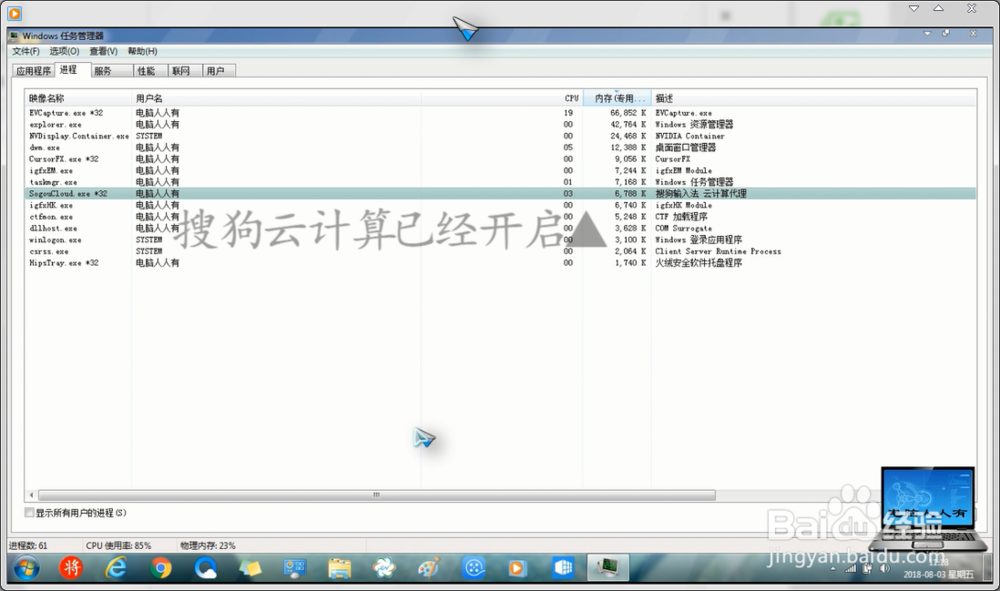1000x591 pixels.
Task: Select the CursorFX.exe *32 process row
Action: pos(501,159)
